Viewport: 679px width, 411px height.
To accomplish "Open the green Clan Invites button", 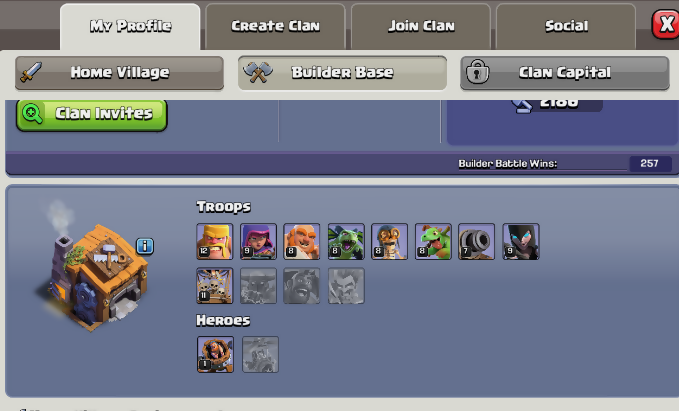I will (91, 114).
